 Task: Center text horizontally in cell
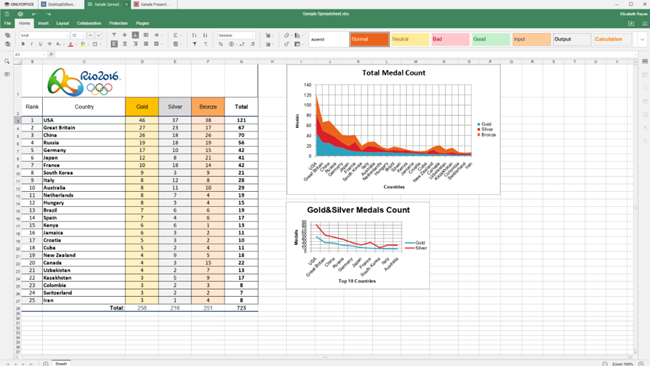tap(125, 44)
